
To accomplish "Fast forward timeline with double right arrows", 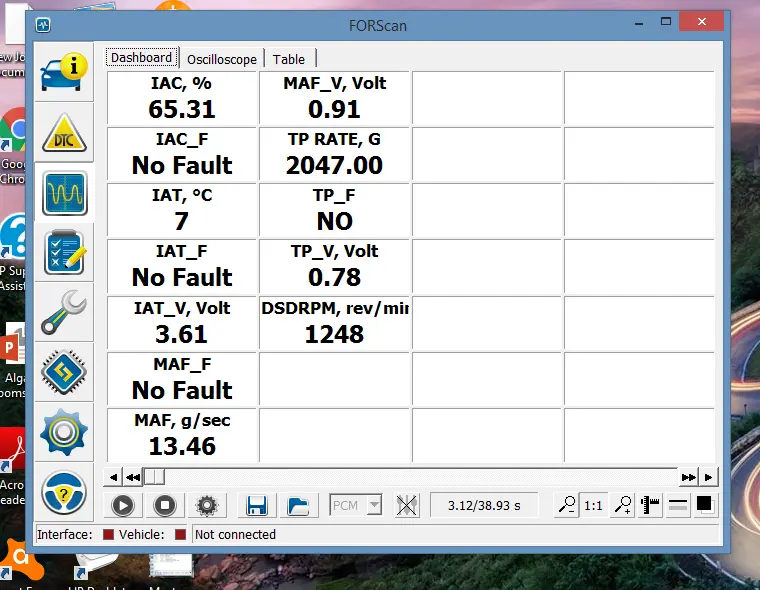I will (x=688, y=477).
